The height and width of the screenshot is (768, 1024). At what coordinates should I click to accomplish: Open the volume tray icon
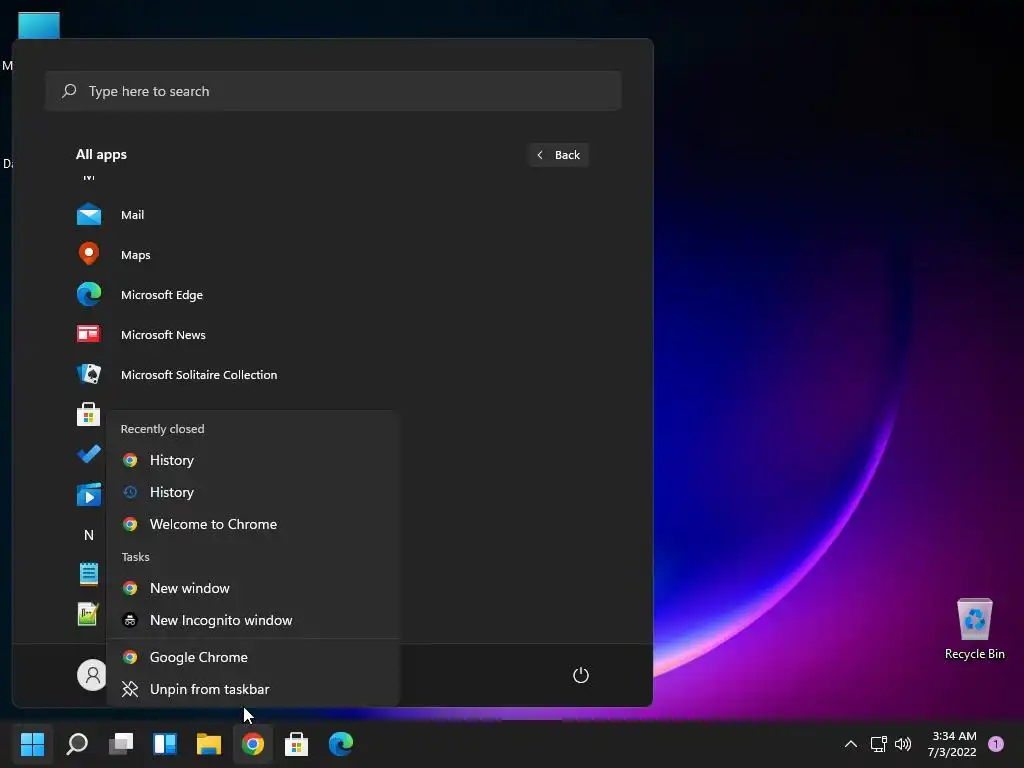pos(903,743)
